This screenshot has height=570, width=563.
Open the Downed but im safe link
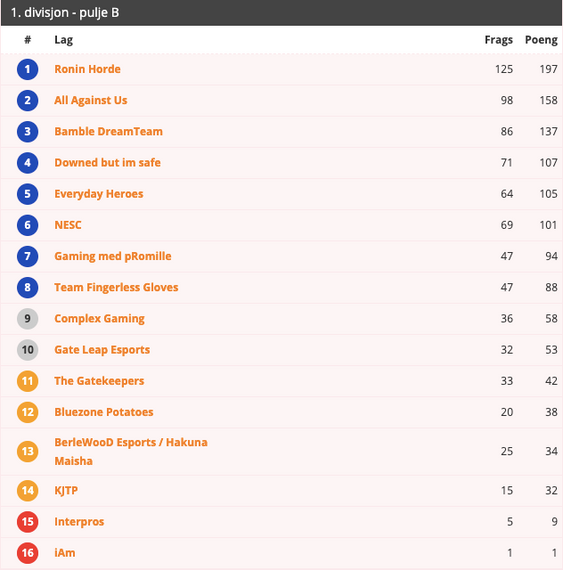tap(107, 162)
